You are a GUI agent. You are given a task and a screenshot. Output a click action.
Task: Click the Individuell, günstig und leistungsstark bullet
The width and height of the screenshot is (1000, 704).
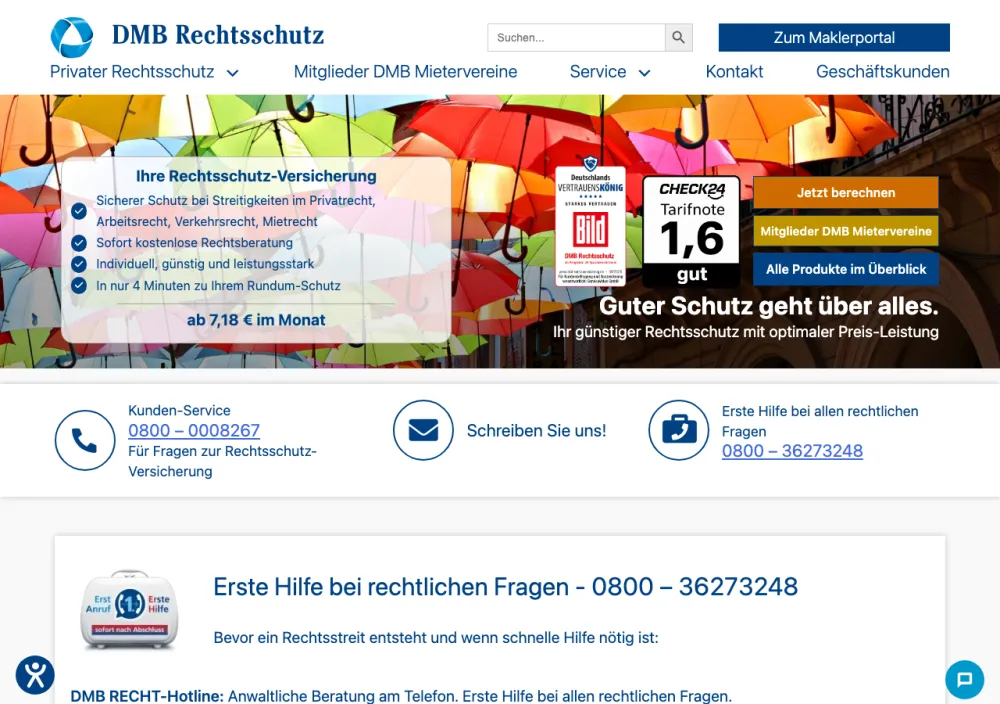(205, 264)
